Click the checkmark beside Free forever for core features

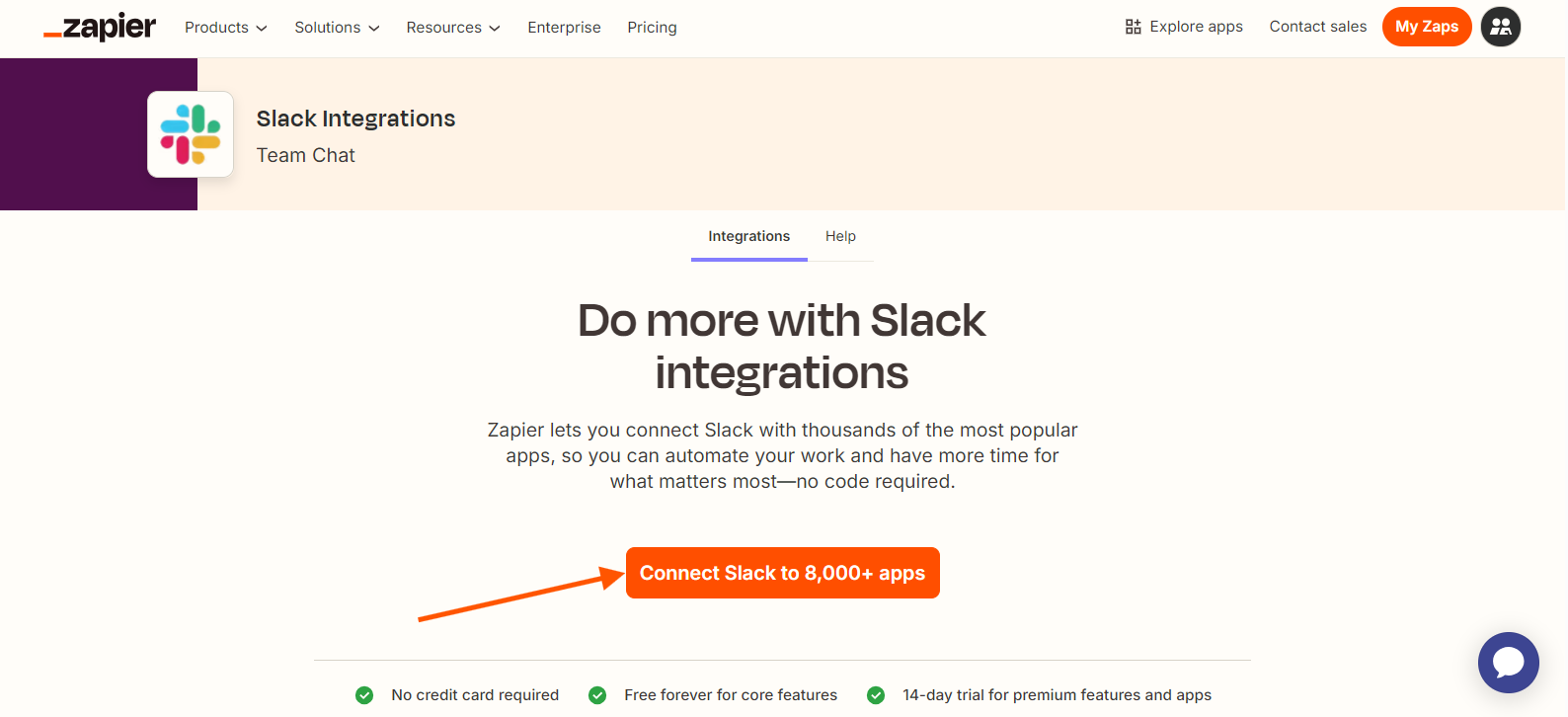597,695
